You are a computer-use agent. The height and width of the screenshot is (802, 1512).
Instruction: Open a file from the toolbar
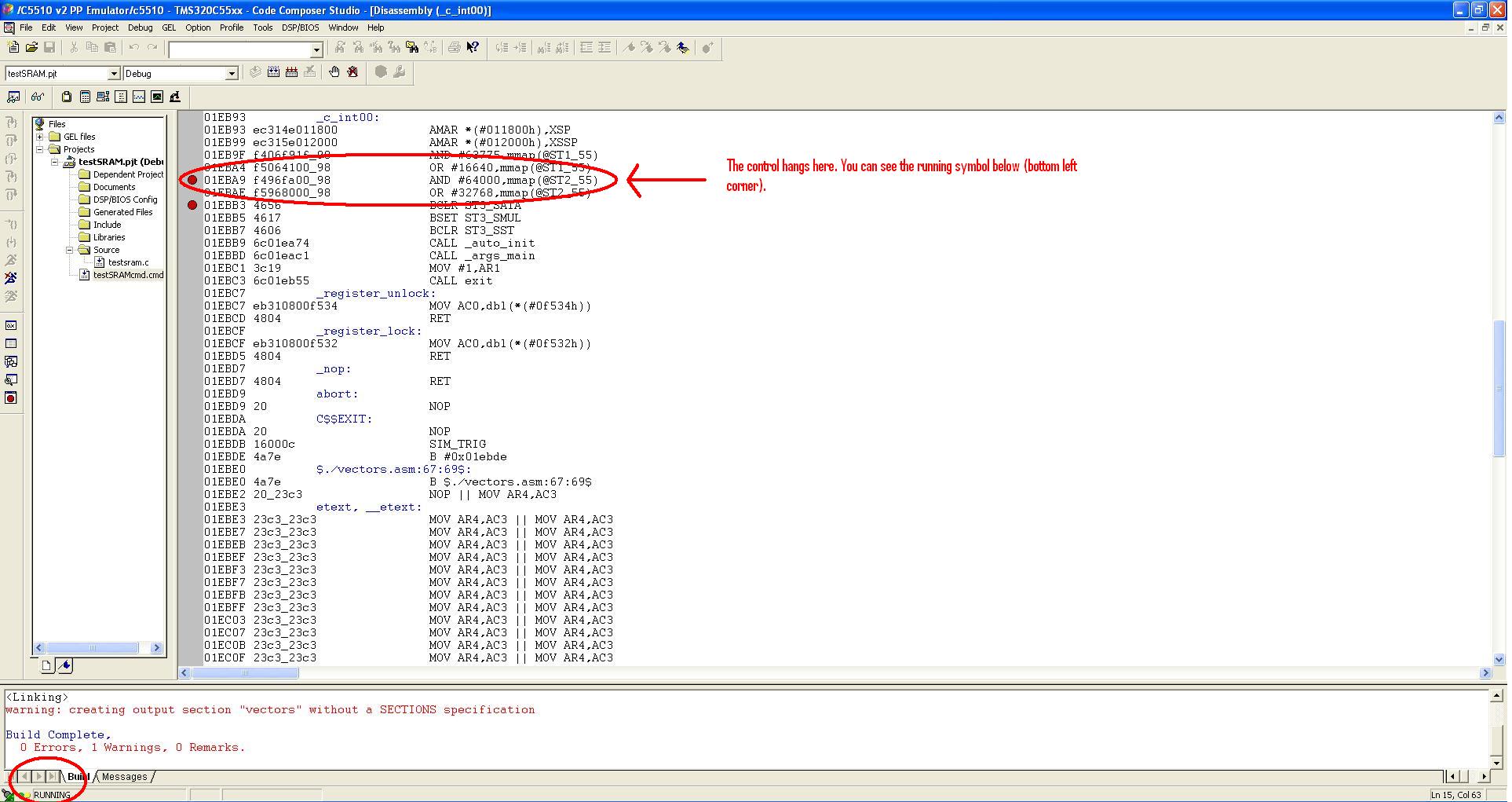(31, 47)
